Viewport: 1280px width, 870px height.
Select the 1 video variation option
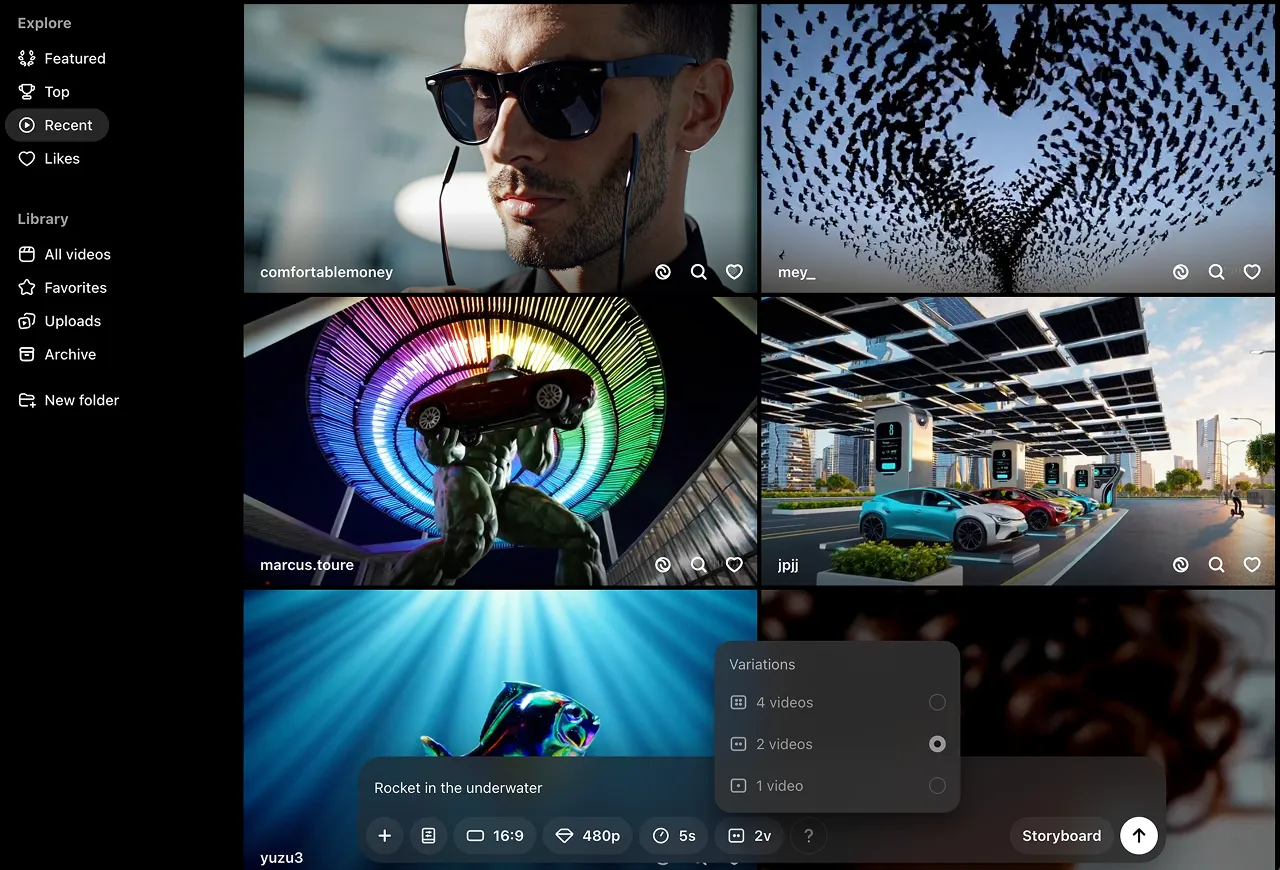click(x=838, y=786)
